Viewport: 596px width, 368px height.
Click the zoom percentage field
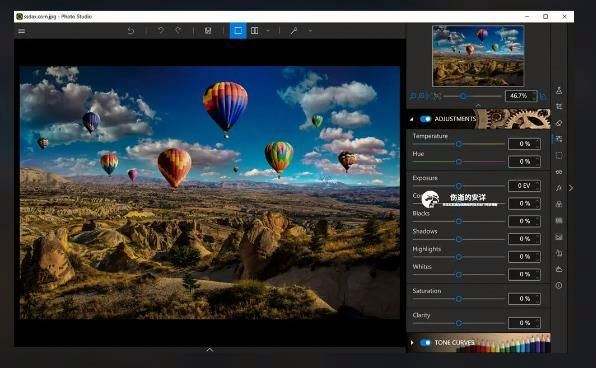coord(521,95)
